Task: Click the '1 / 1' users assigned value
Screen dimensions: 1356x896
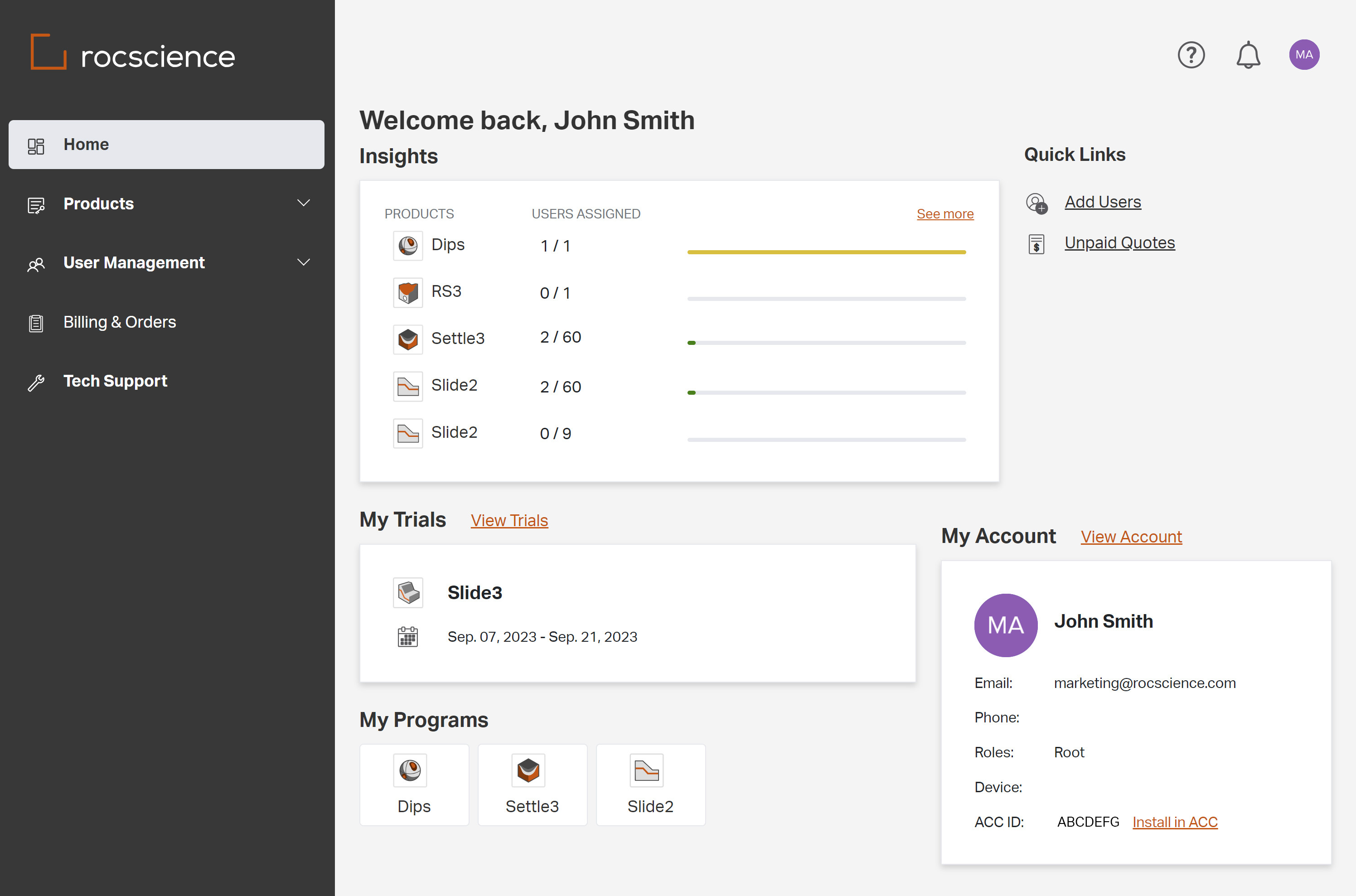Action: (555, 246)
